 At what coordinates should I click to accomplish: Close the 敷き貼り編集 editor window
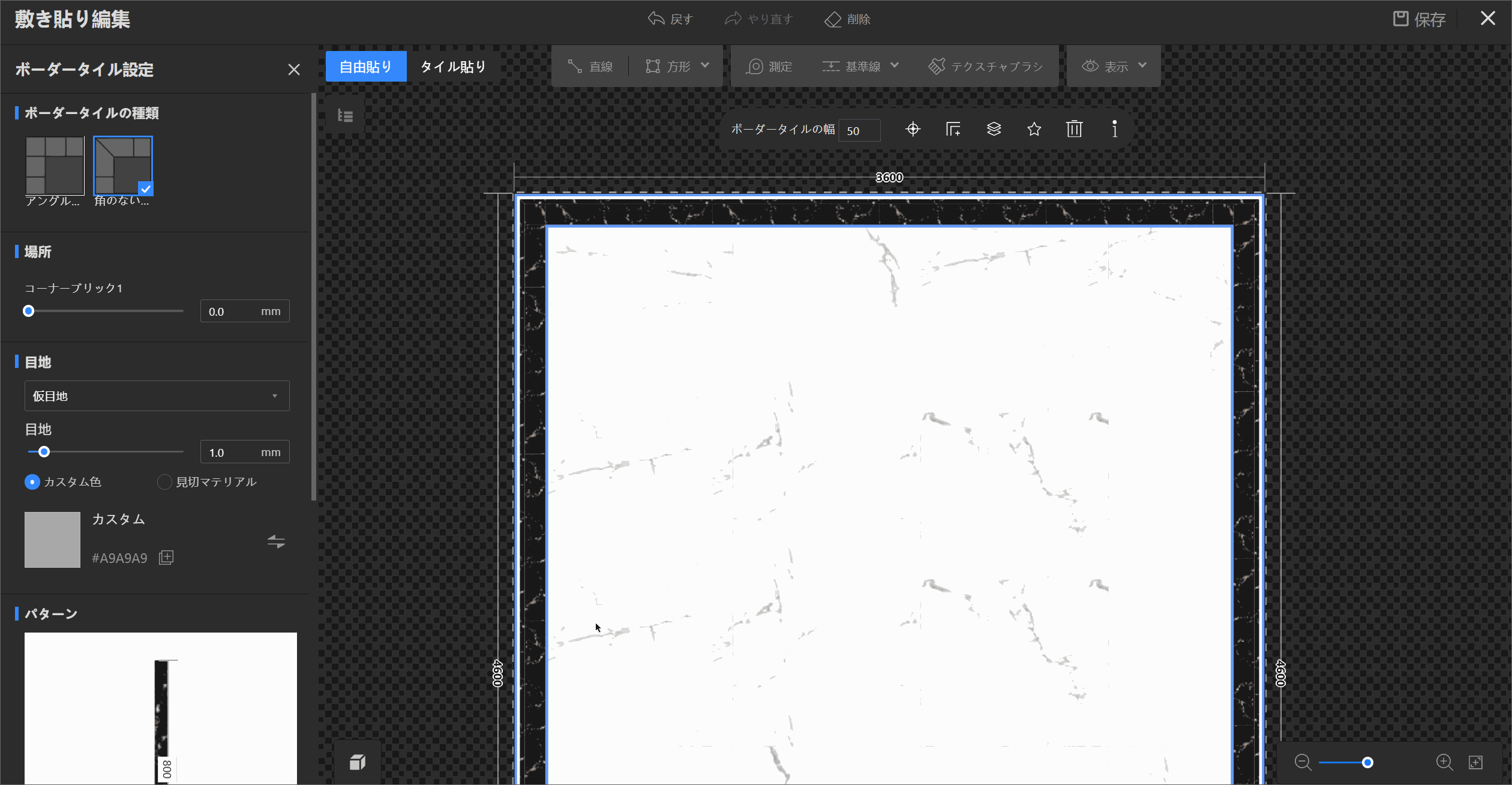click(1487, 19)
